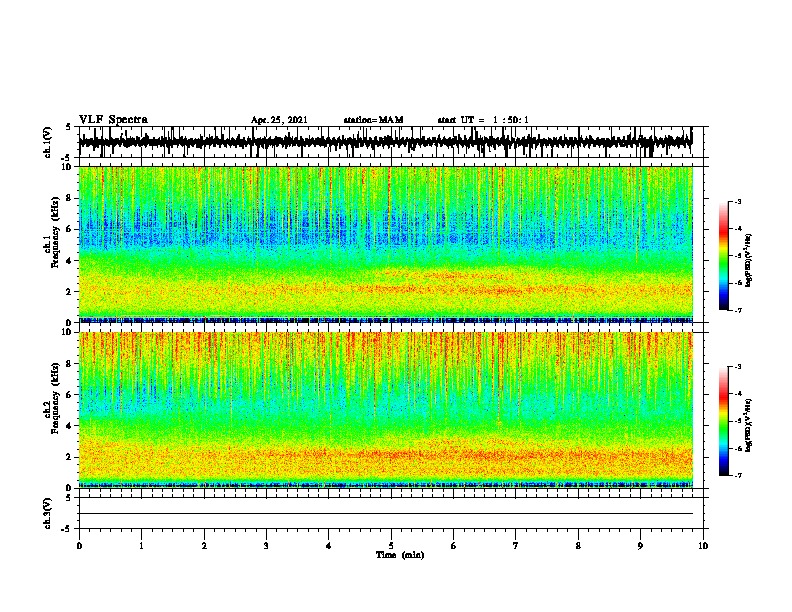This screenshot has height=612, width=792.
Task: Click the "-3" tick on the ch.1 colorbar
Action: coord(738,201)
